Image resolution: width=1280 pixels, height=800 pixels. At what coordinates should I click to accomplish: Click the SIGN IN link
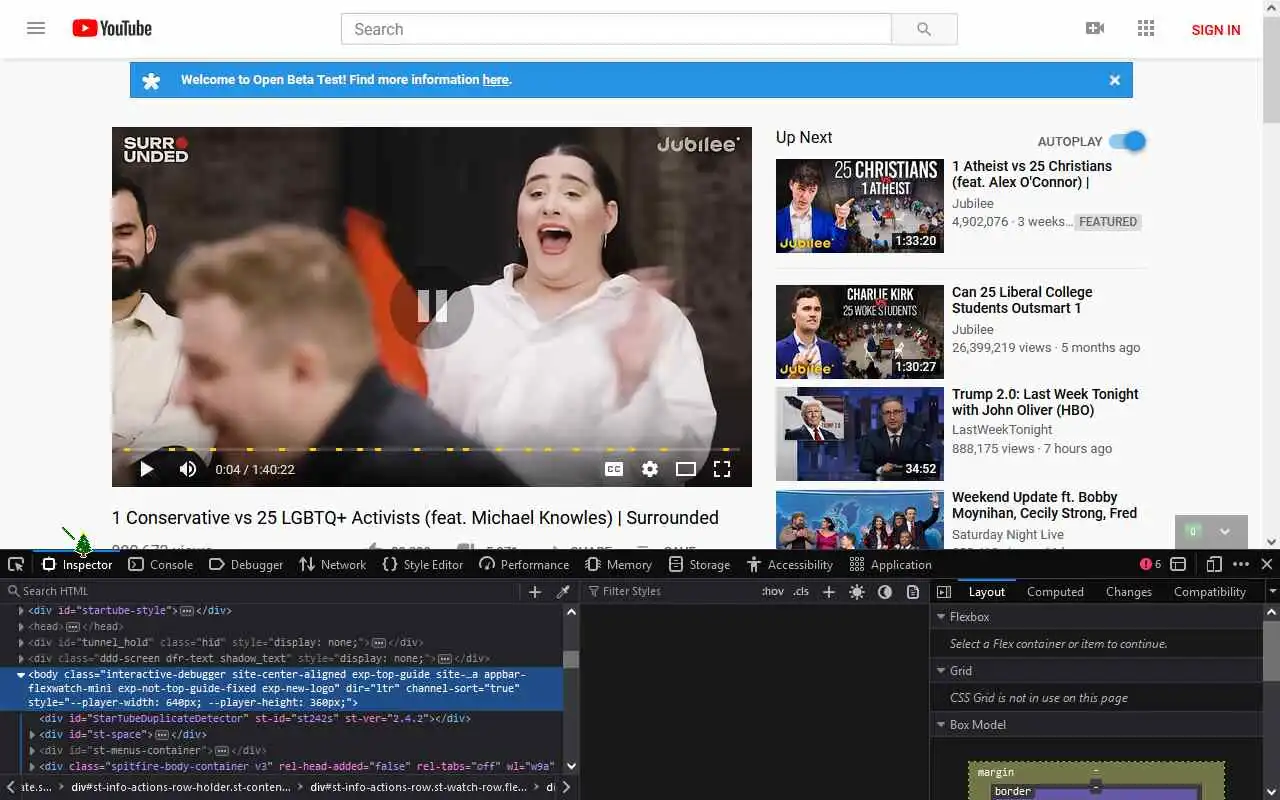point(1216,30)
